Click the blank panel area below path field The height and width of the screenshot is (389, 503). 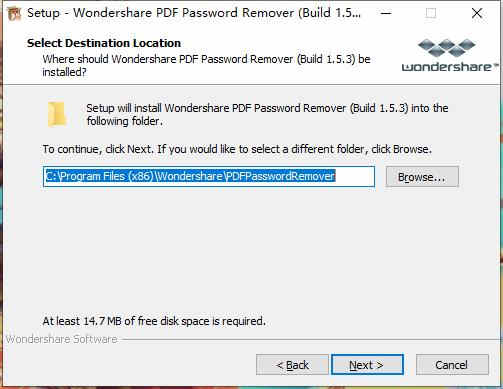tap(250, 250)
